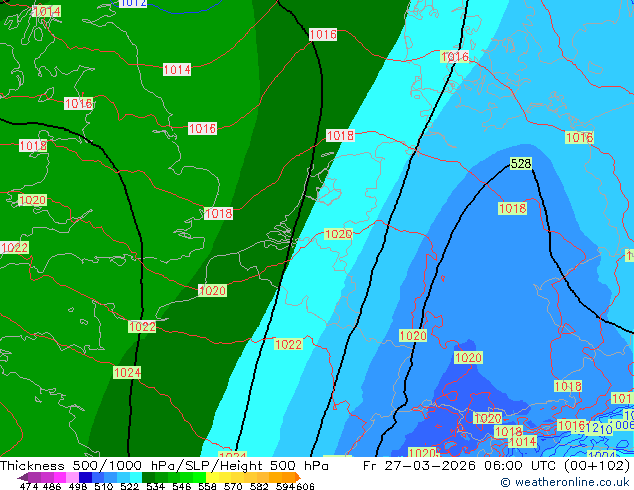Pick the bright yellow legend swatch above 558

click(x=212, y=477)
